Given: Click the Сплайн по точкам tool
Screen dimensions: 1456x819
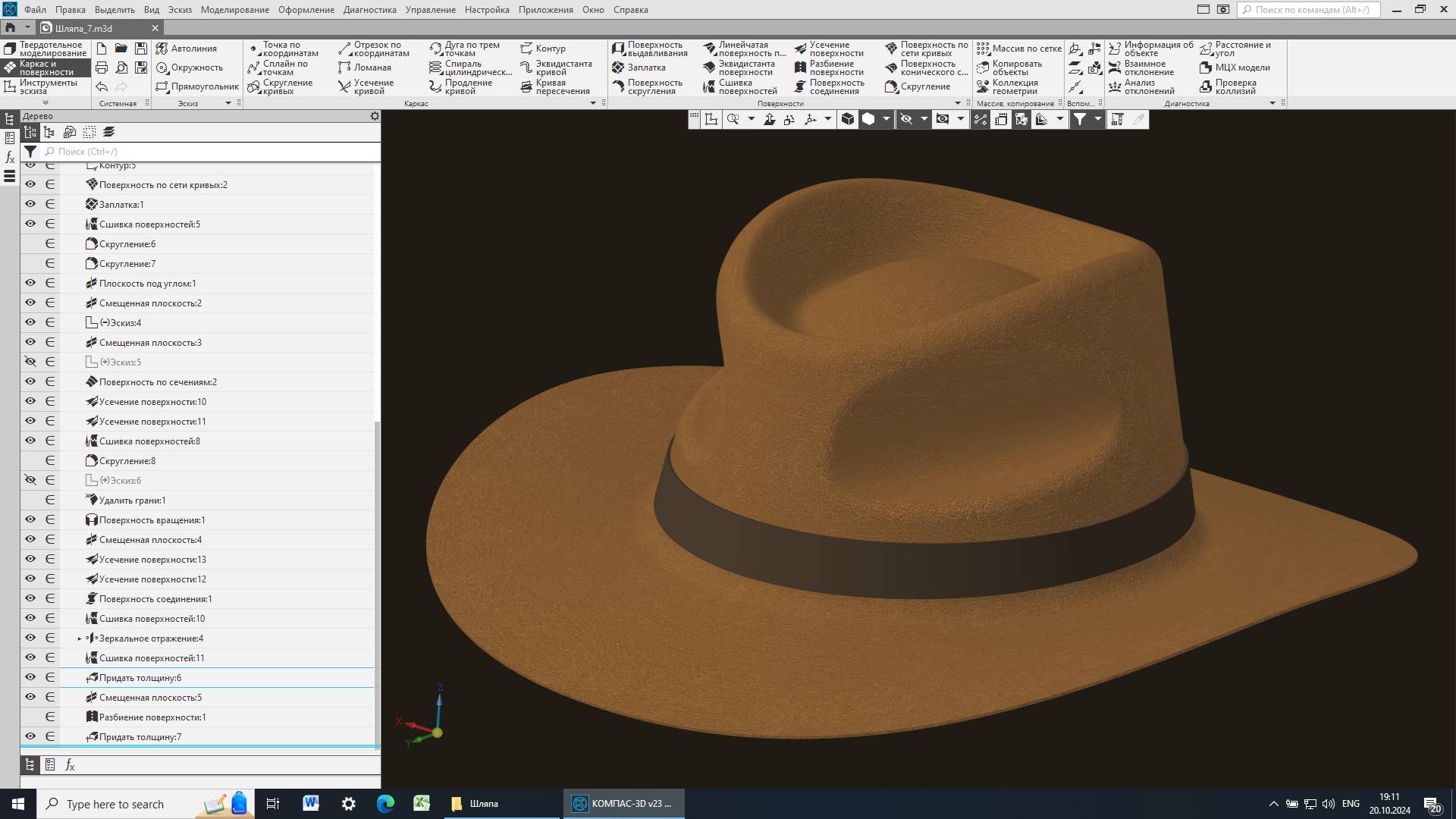Looking at the screenshot, I should tap(254, 68).
